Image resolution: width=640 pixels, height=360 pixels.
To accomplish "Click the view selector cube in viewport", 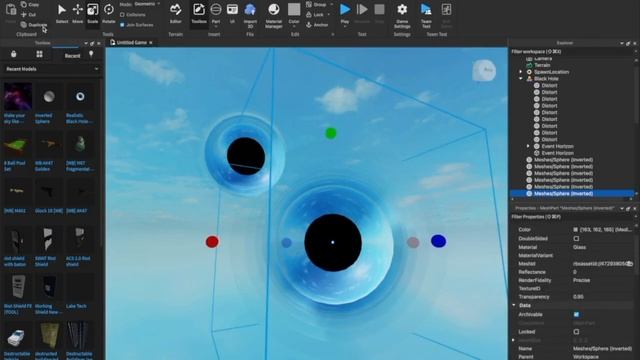I will tap(484, 70).
